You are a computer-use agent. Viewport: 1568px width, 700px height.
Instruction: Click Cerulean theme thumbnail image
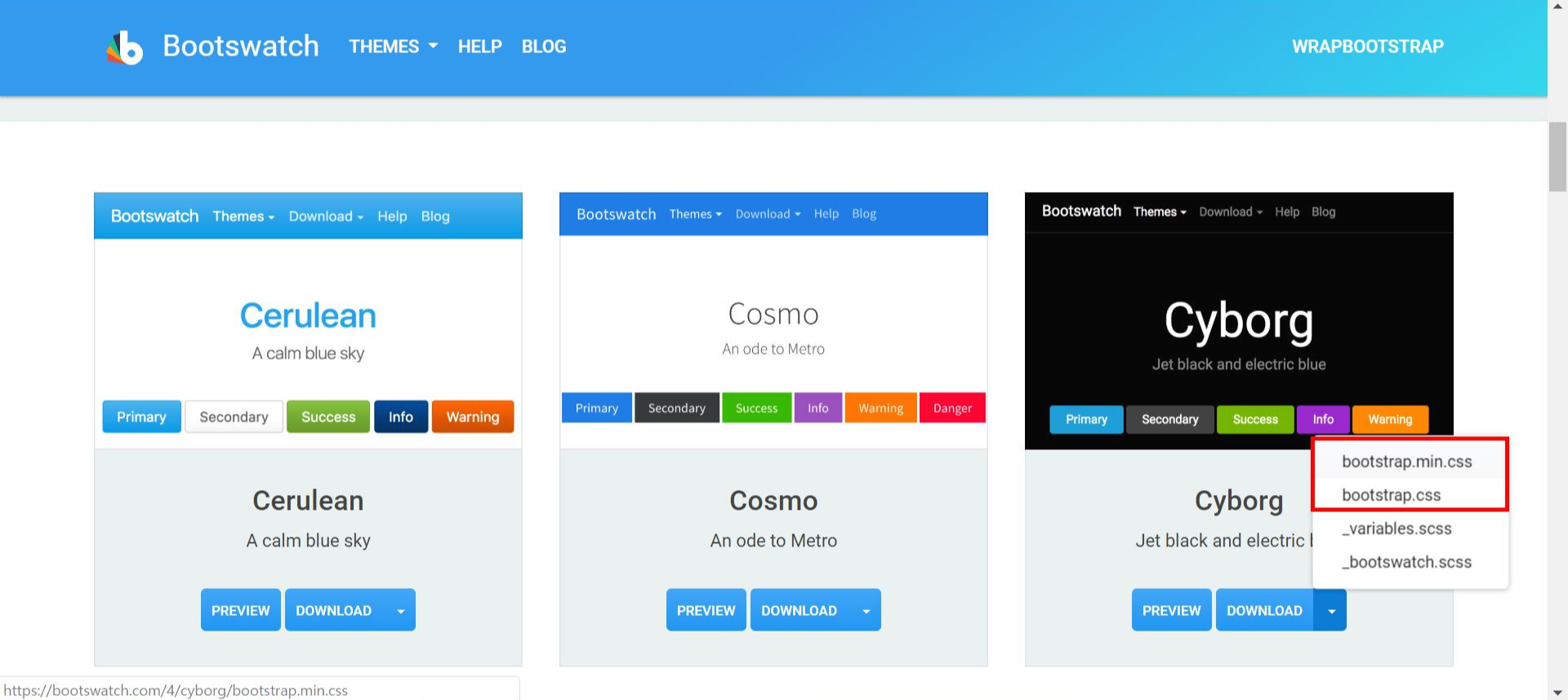[x=308, y=320]
